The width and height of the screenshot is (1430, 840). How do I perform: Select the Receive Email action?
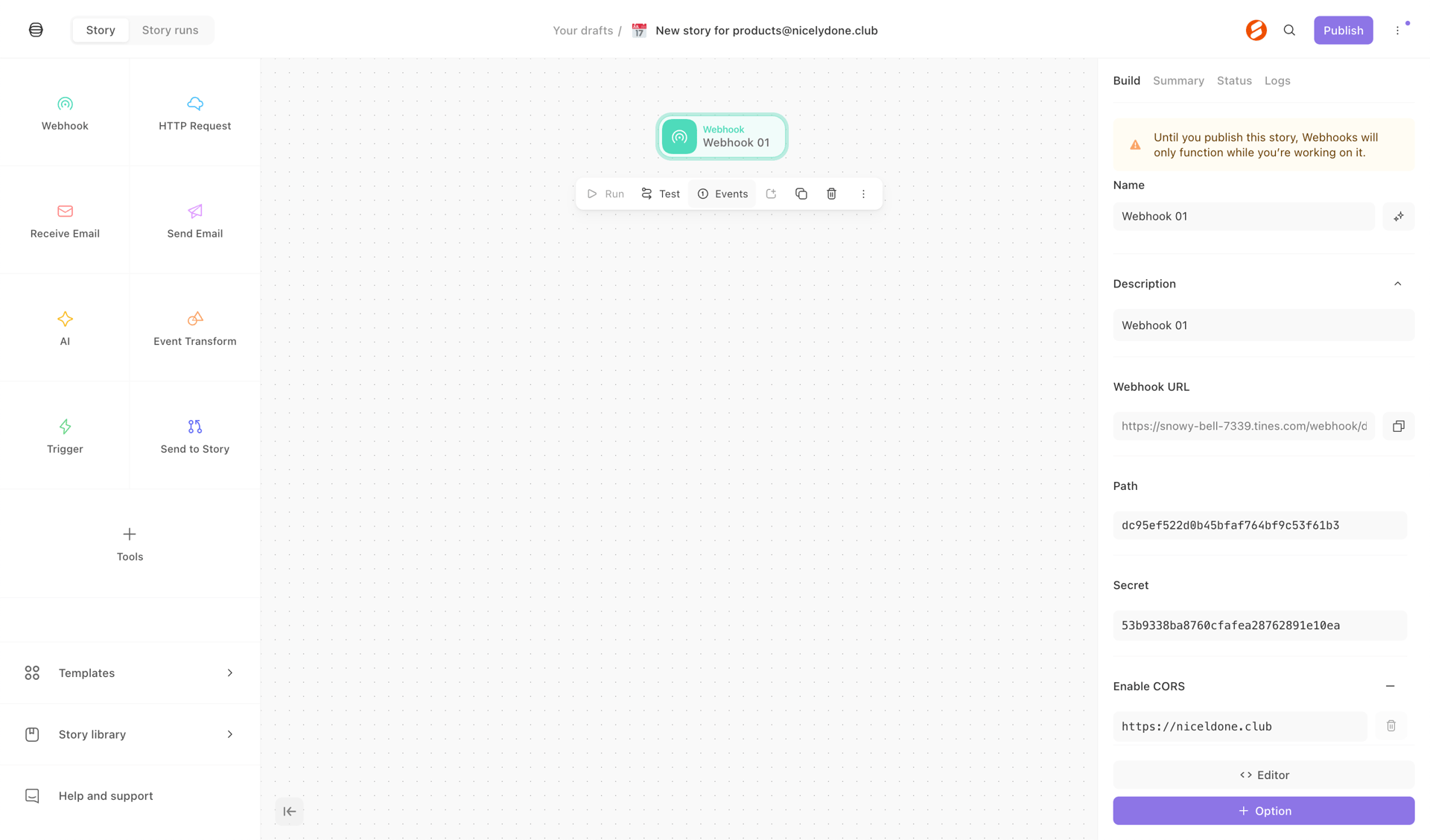(65, 220)
